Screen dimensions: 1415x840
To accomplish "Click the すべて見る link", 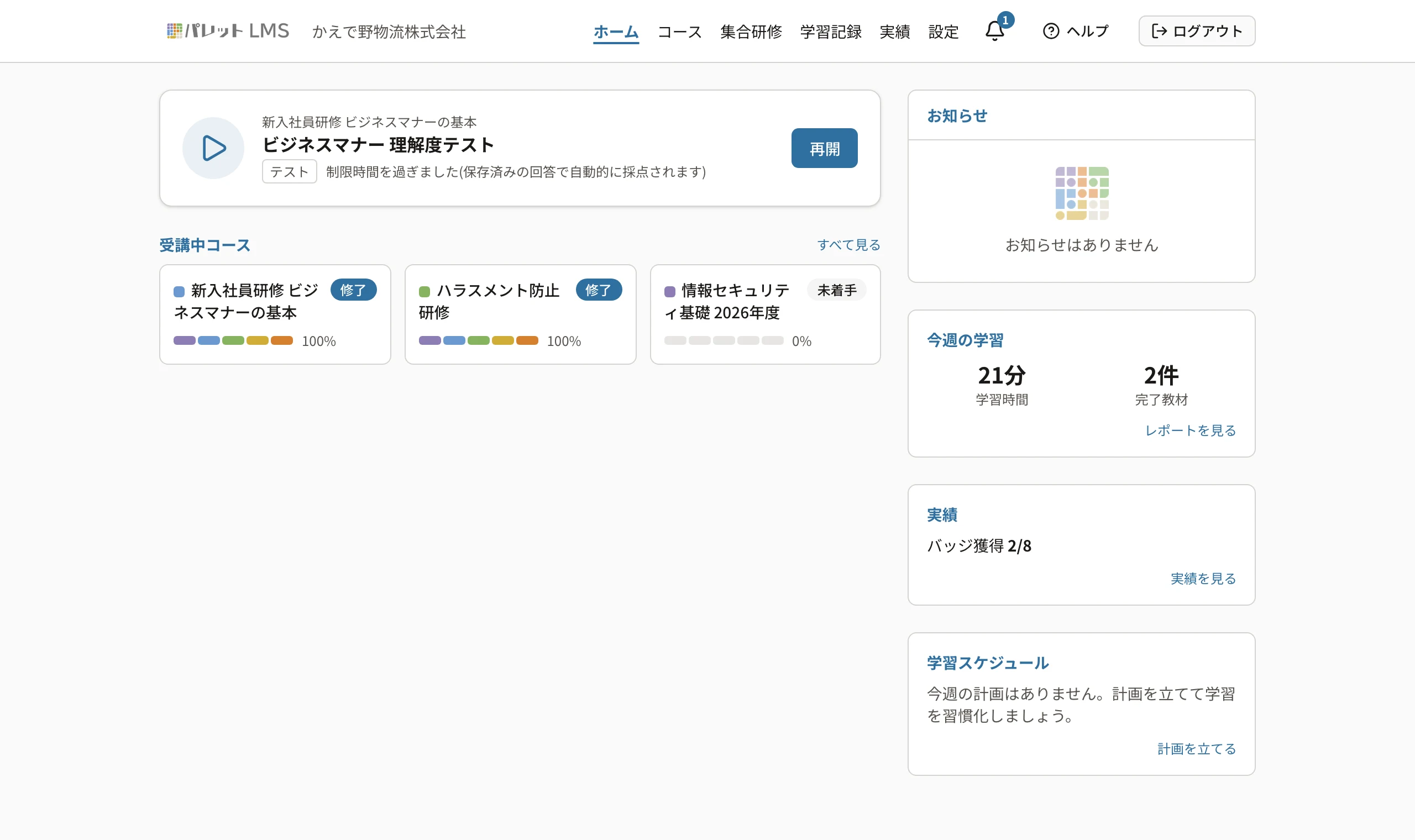I will [848, 244].
